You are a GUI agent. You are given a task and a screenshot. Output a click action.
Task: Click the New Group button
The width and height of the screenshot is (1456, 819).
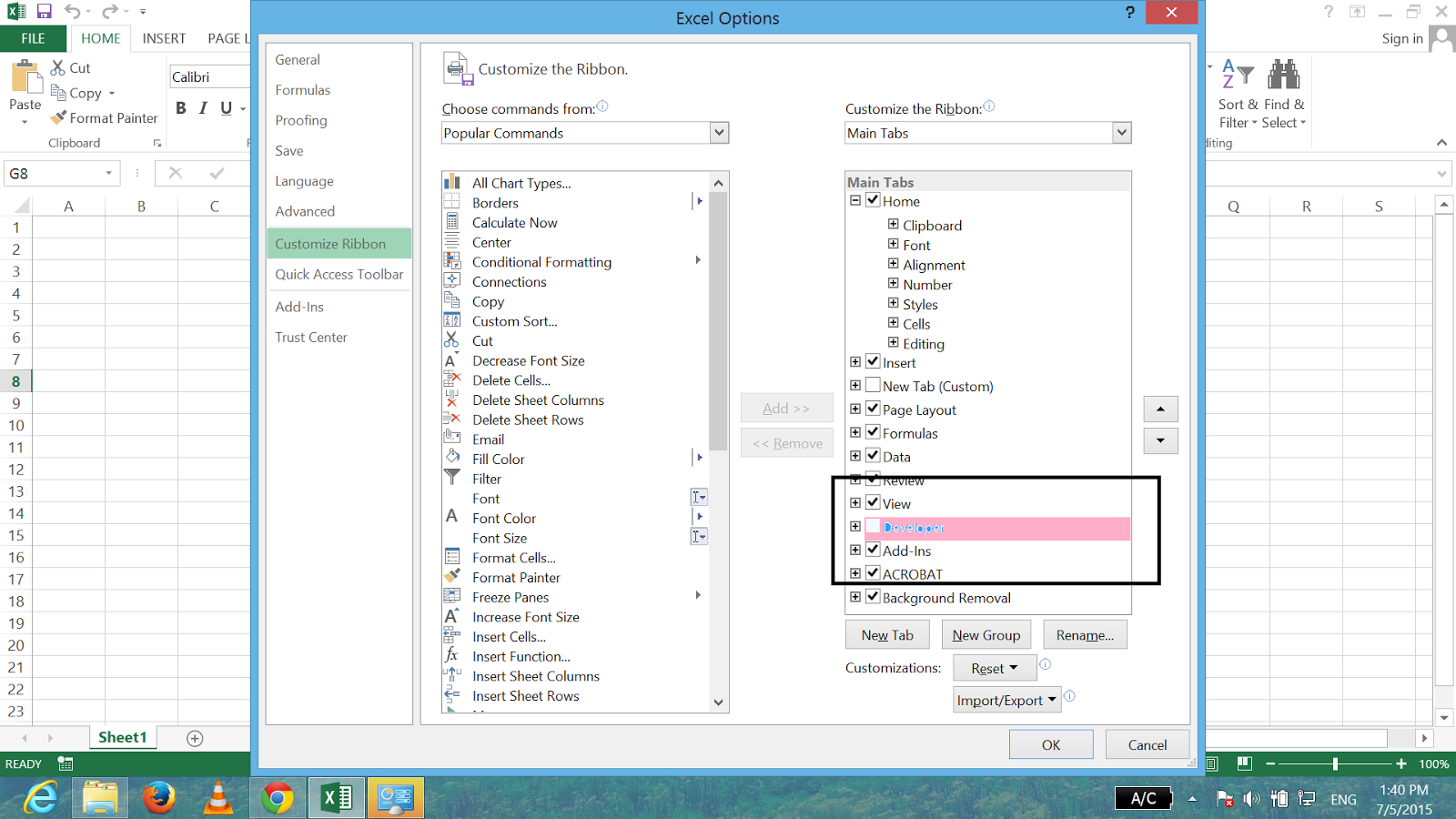986,635
